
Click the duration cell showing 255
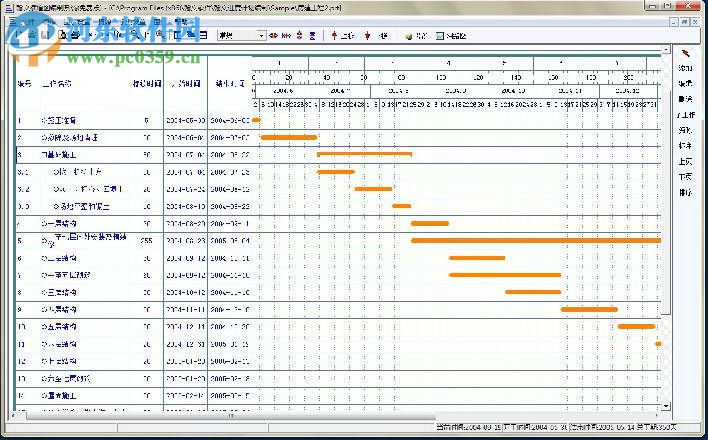pyautogui.click(x=146, y=241)
